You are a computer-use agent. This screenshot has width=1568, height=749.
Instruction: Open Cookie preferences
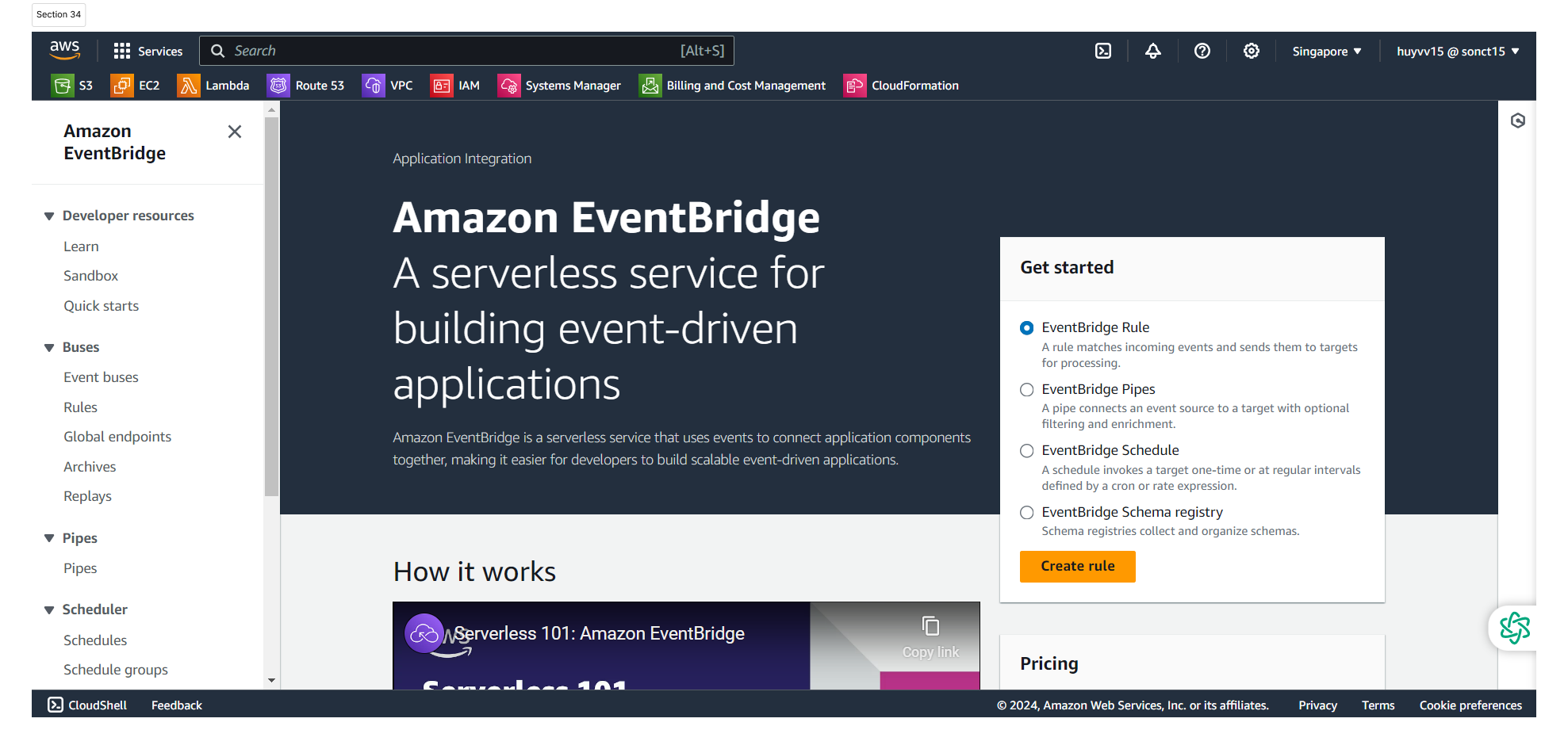tap(1470, 705)
